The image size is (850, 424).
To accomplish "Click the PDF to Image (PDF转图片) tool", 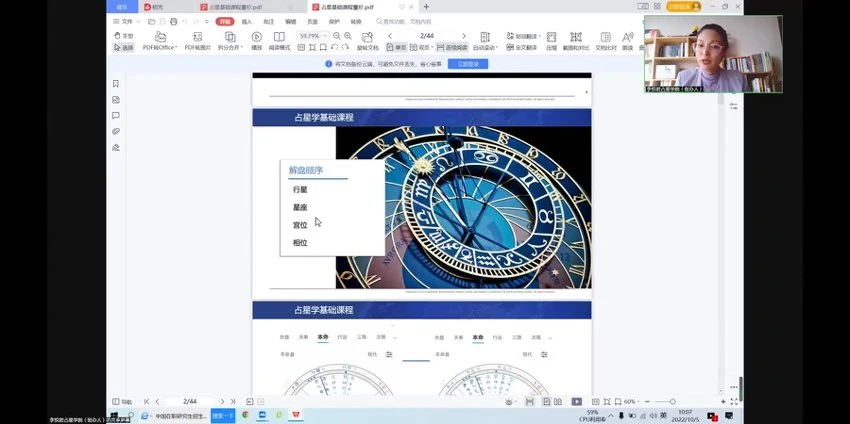I will pyautogui.click(x=198, y=41).
